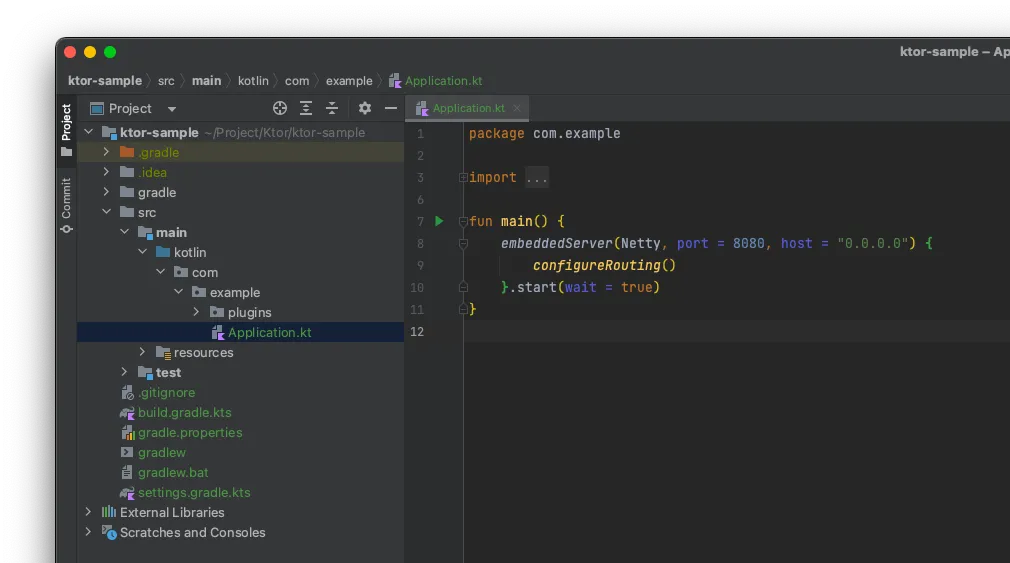Collapse the src folder
The width and height of the screenshot is (1010, 563).
[x=106, y=212]
